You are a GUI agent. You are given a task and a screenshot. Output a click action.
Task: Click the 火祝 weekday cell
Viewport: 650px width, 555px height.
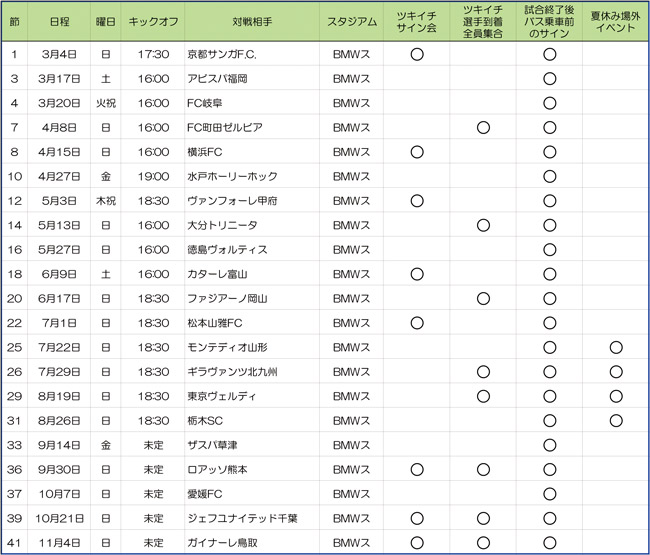pyautogui.click(x=106, y=103)
